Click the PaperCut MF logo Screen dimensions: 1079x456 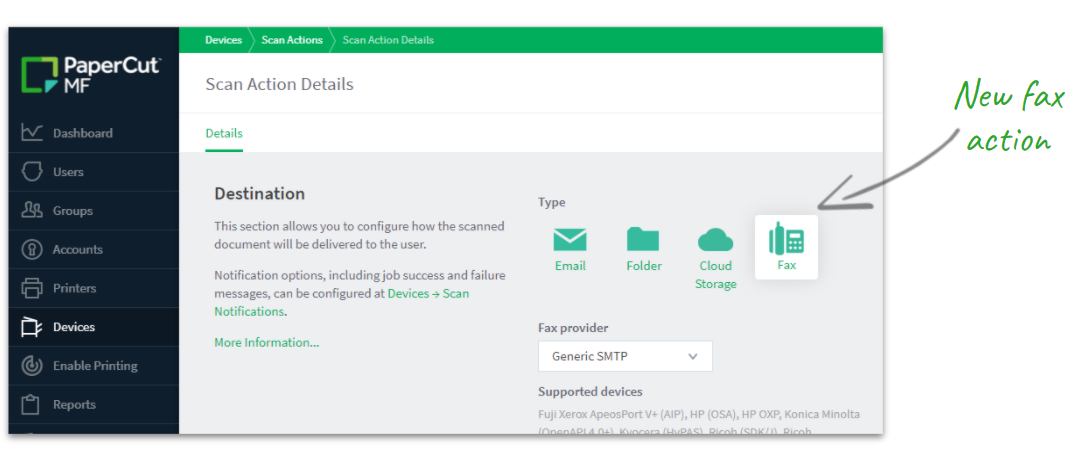pyautogui.click(x=91, y=75)
